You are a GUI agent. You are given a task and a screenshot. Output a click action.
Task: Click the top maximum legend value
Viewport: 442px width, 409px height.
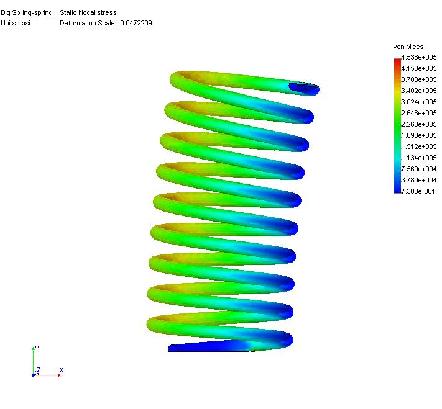tap(419, 58)
